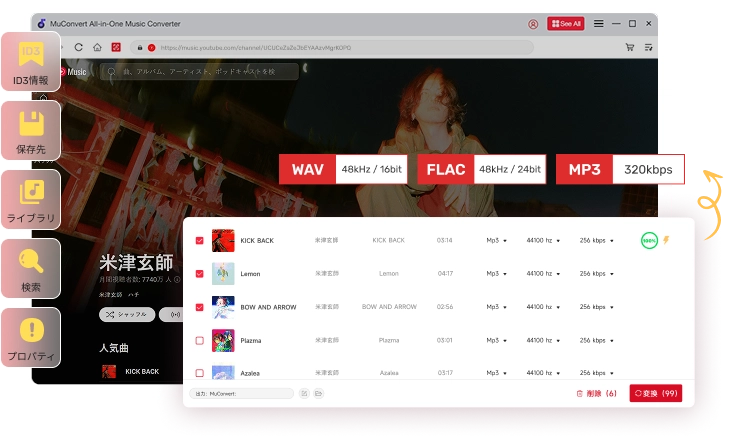Image resolution: width=741 pixels, height=439 pixels.
Task: Click the Azalea album thumbnail
Action: 223,372
